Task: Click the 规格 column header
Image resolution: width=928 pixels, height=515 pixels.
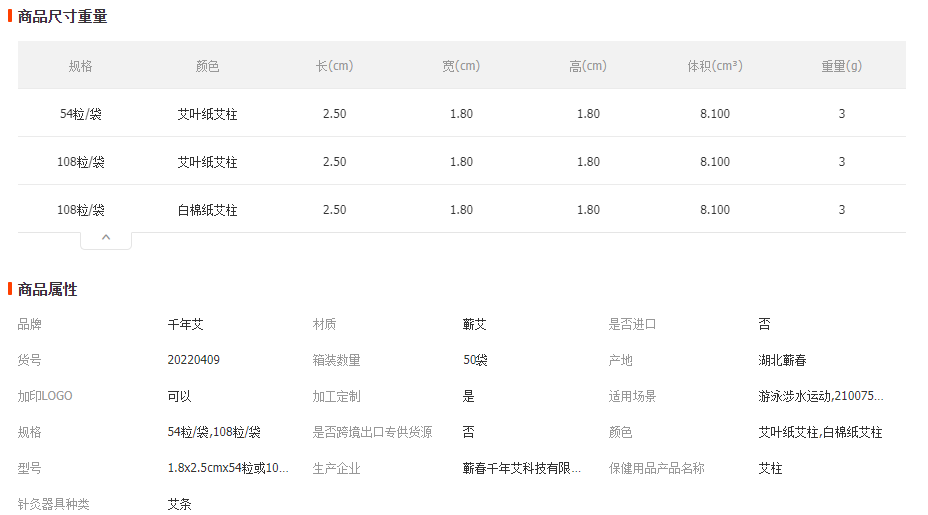Action: point(80,66)
